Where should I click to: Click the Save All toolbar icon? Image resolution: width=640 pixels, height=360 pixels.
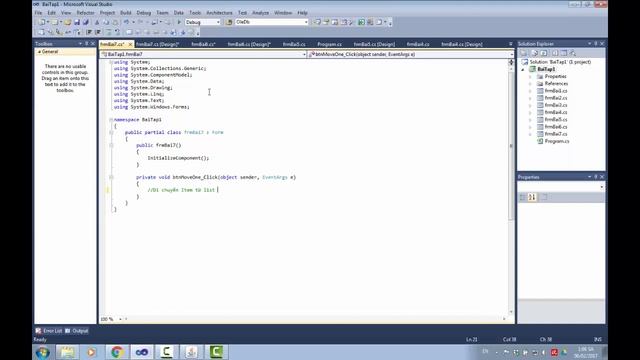(86, 22)
